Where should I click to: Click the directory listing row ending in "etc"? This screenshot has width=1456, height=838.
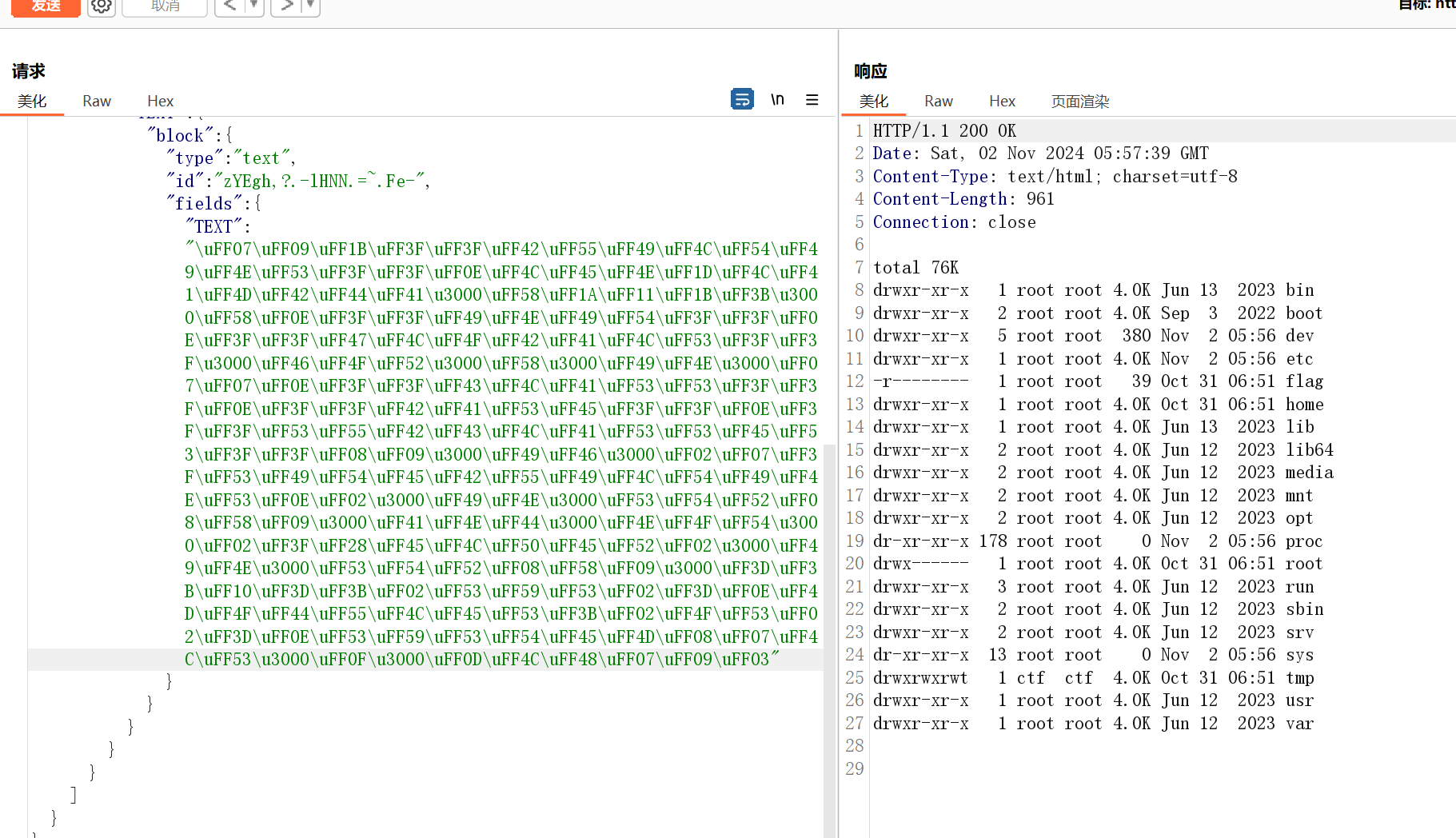pos(1093,358)
